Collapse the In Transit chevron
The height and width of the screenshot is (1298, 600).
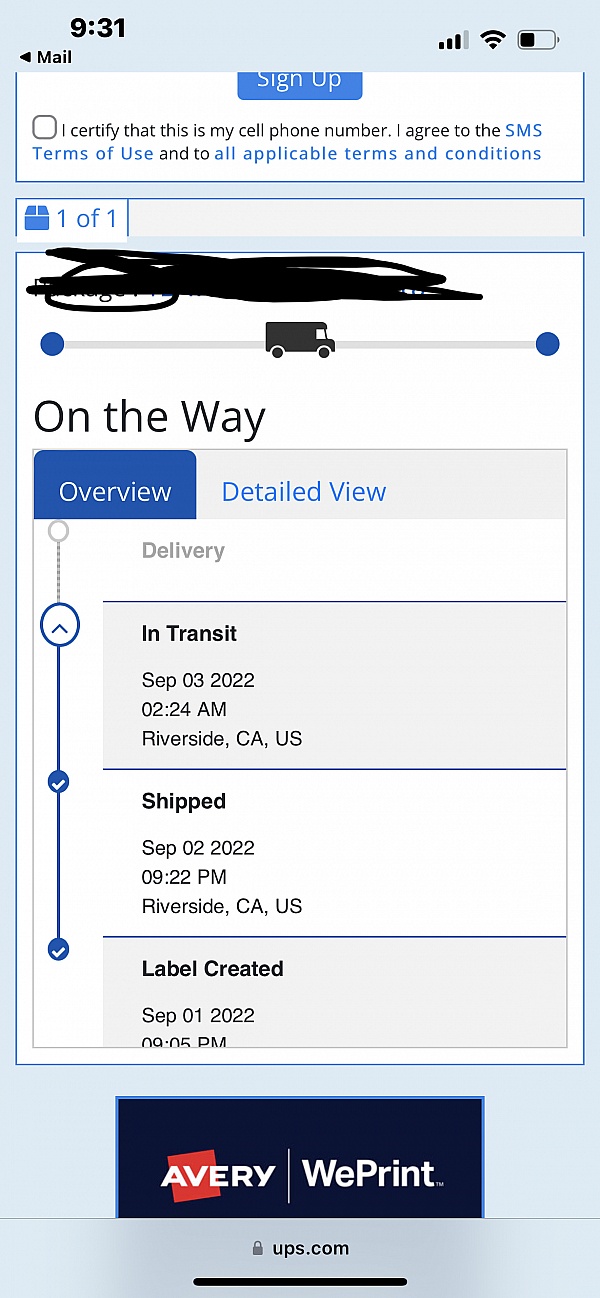click(x=59, y=628)
